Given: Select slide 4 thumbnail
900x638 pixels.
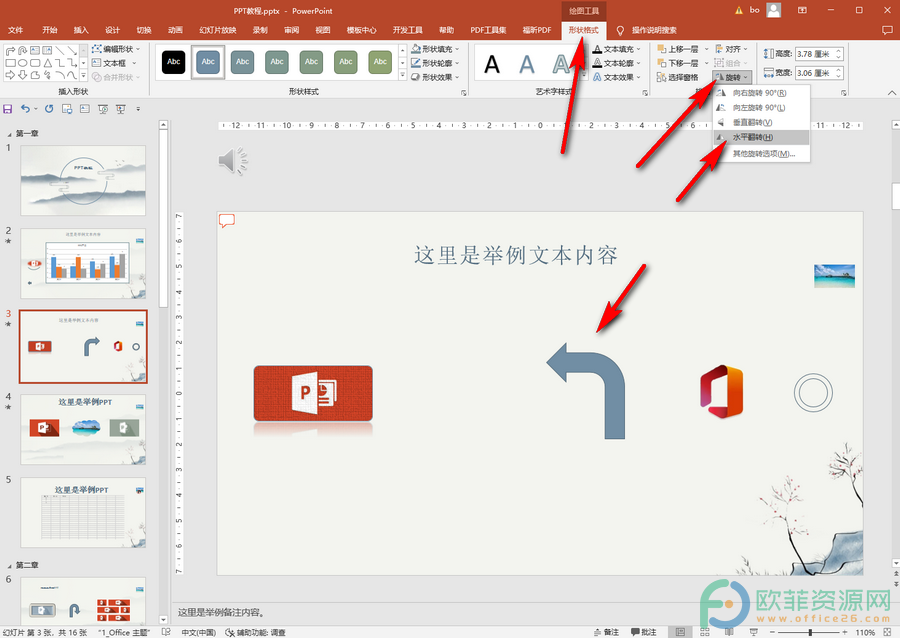Looking at the screenshot, I should [83, 429].
